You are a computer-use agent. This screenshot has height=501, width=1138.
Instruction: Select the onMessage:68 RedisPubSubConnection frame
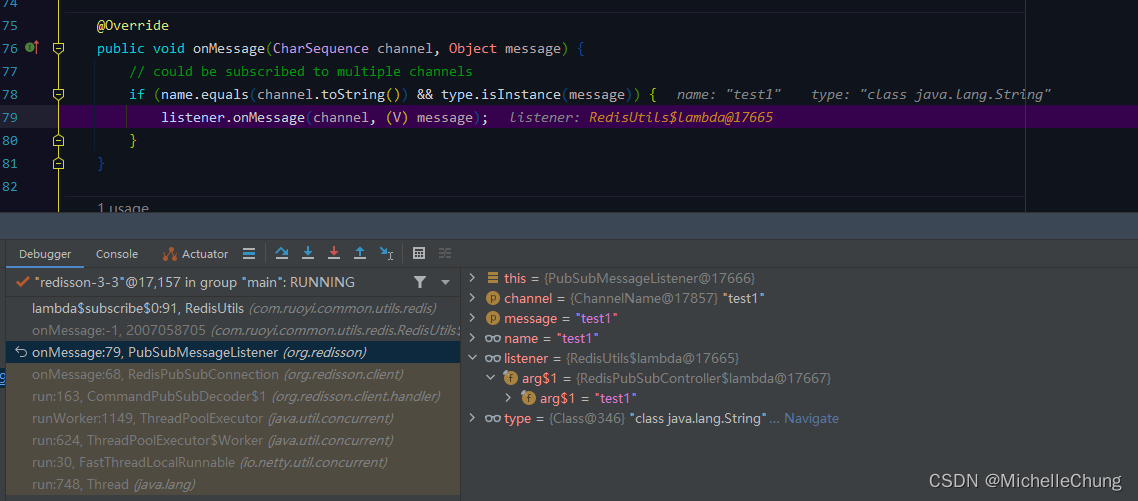[x=232, y=375]
